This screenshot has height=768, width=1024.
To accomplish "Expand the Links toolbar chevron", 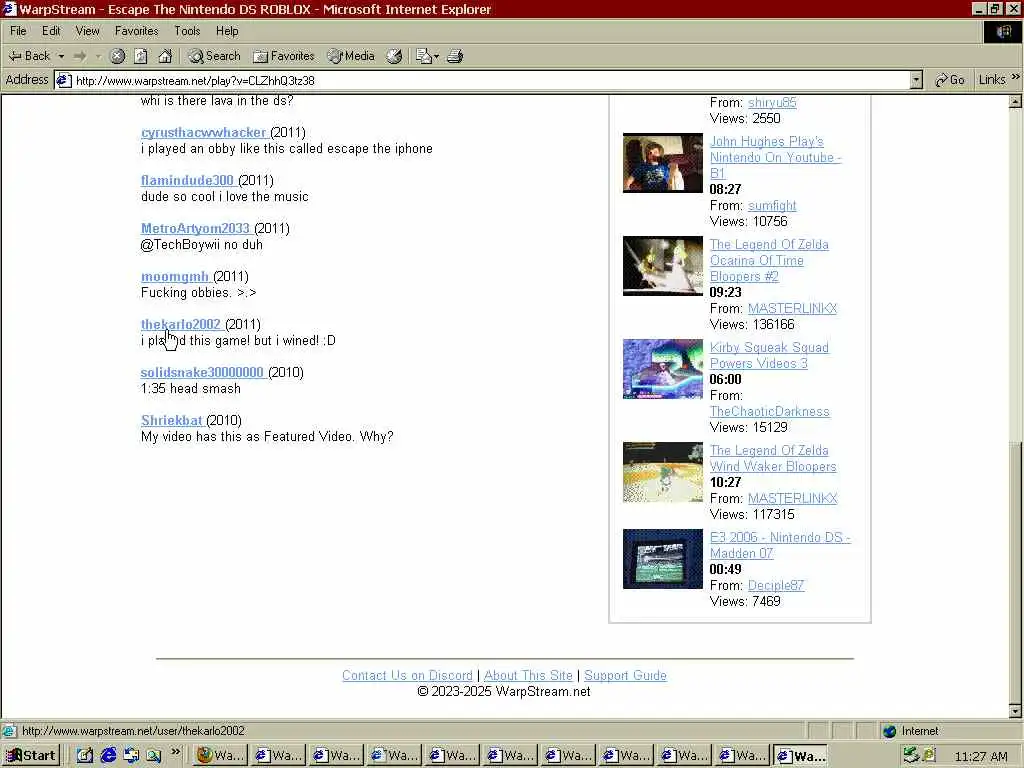I will point(1016,77).
